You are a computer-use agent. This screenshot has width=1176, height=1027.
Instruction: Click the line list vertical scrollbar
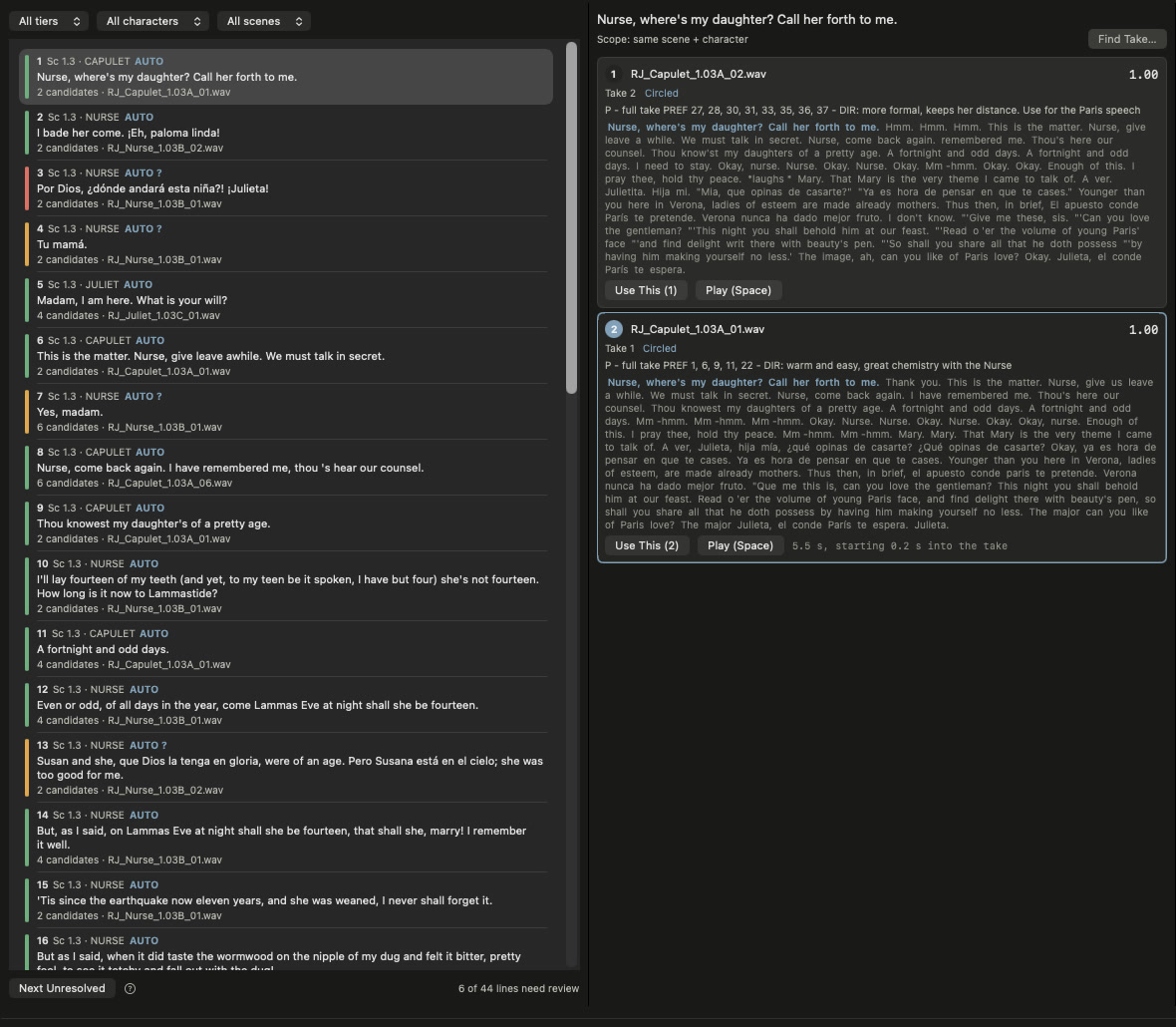point(571,217)
